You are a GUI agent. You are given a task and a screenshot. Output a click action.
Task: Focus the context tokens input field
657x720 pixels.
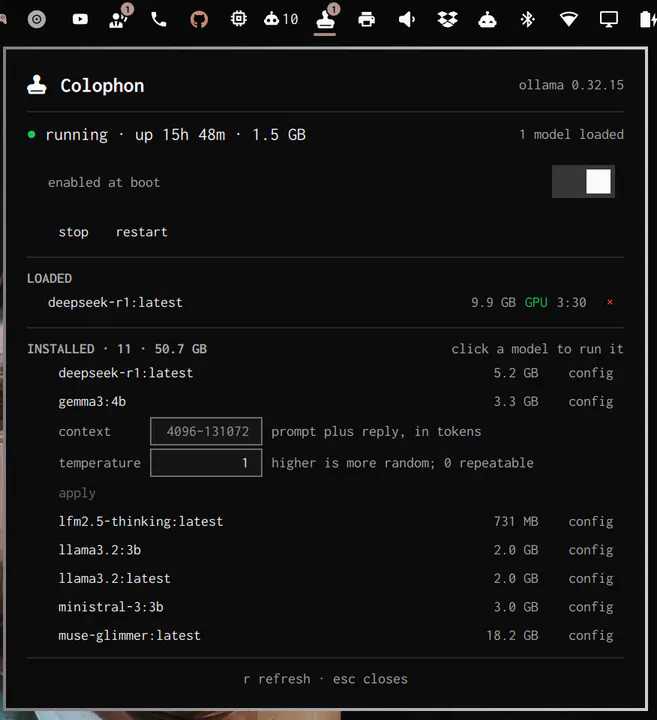click(x=206, y=431)
